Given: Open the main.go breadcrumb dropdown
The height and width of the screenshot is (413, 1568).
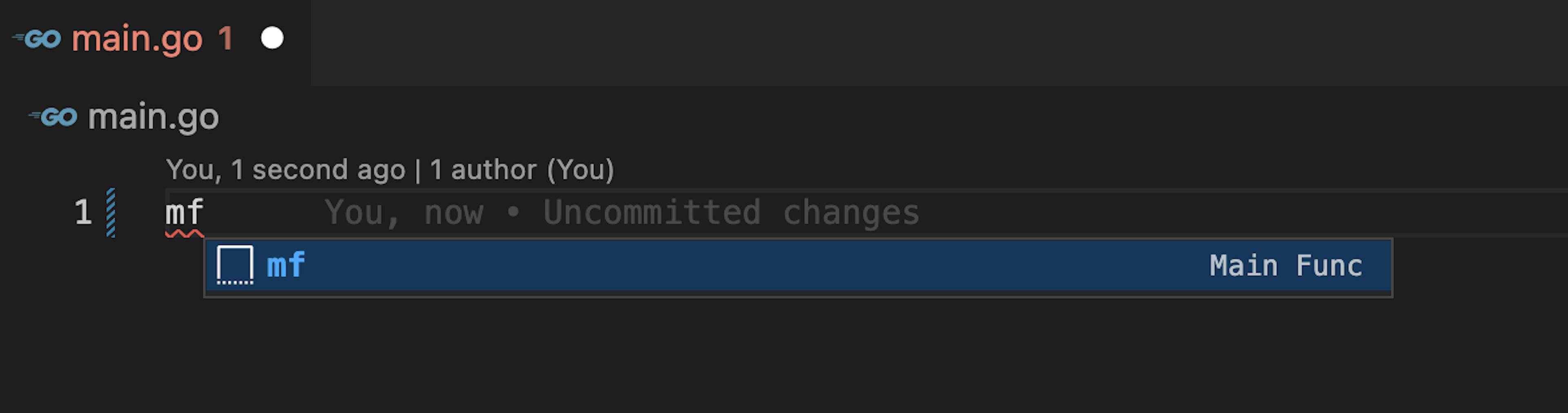Looking at the screenshot, I should [x=154, y=116].
